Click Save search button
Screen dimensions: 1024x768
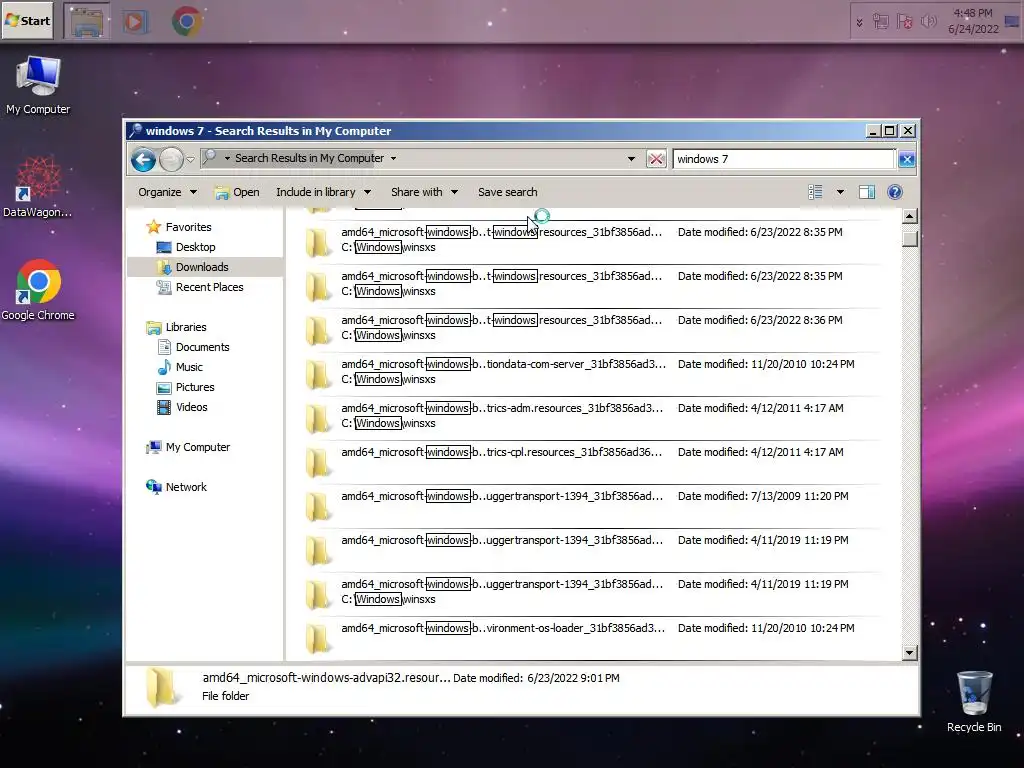[x=507, y=192]
